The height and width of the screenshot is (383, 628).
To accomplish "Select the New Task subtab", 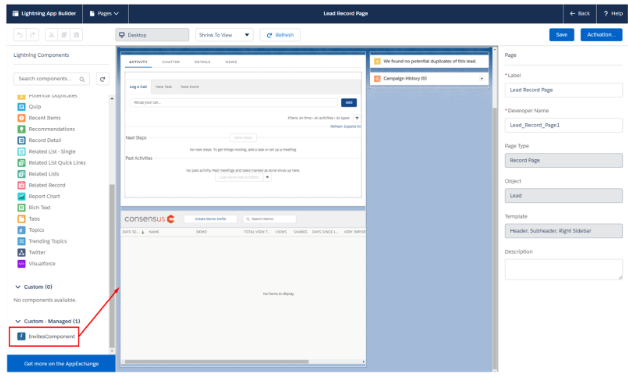I will pyautogui.click(x=163, y=87).
